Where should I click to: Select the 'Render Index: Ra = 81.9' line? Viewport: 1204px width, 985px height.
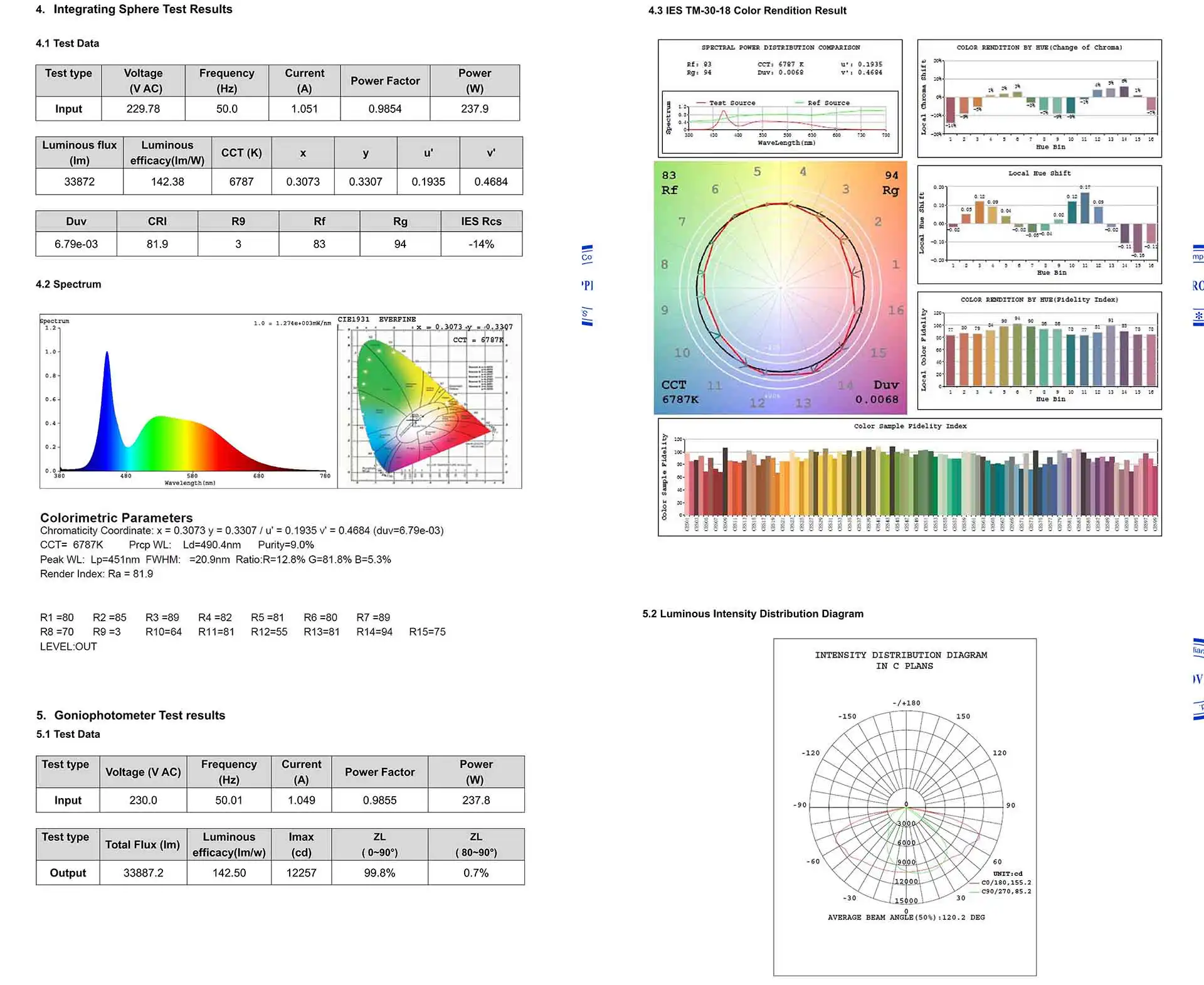click(x=97, y=573)
